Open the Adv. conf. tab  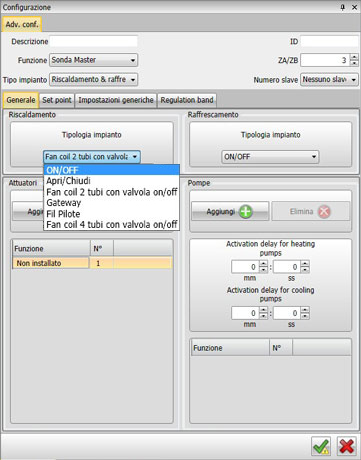[x=22, y=24]
